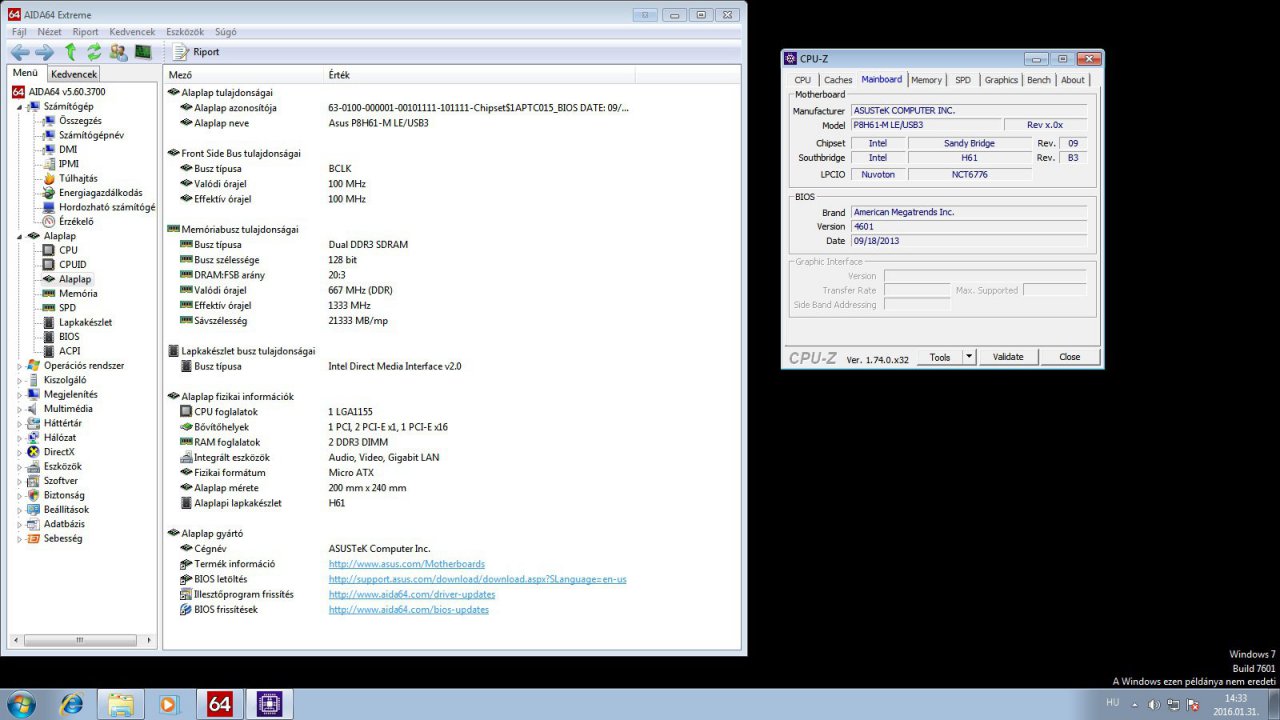Click the DirectX tree icon
This screenshot has height=720, width=1280.
click(34, 452)
